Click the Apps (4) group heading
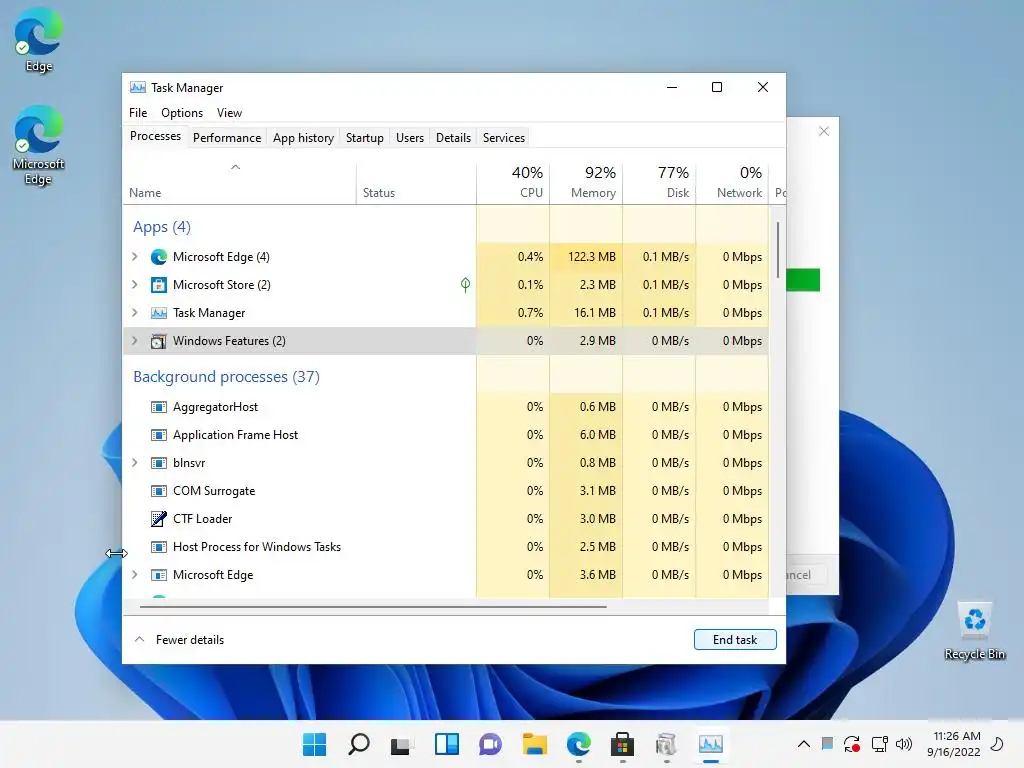Screen dimensions: 1024x768 click(x=162, y=227)
